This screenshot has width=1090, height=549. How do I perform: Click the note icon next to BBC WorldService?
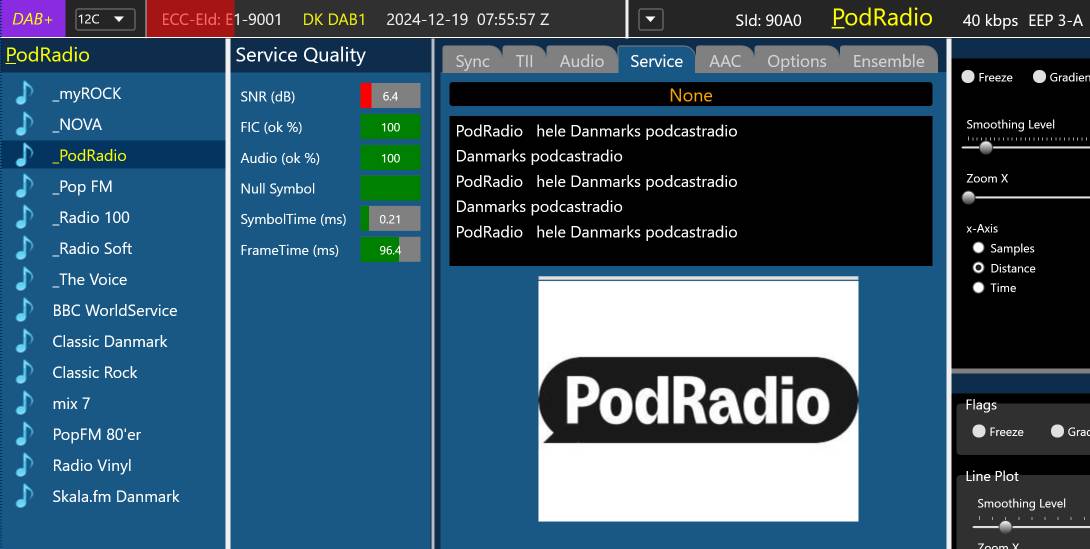(x=25, y=311)
